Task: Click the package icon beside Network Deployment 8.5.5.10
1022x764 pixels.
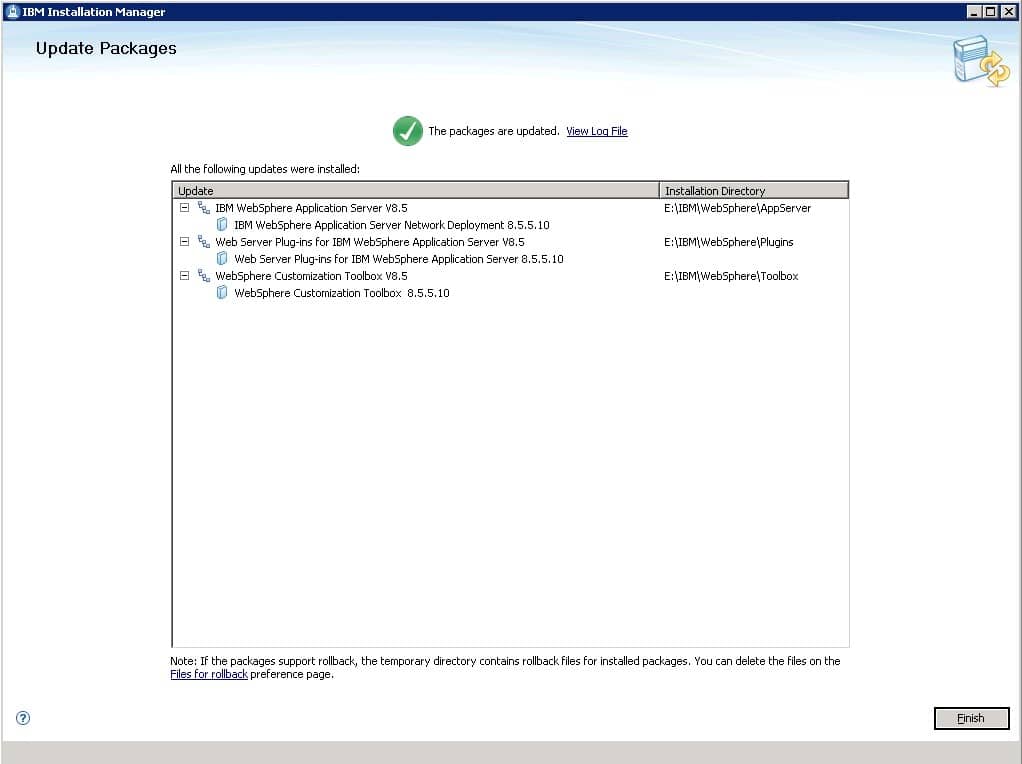Action: pos(222,225)
